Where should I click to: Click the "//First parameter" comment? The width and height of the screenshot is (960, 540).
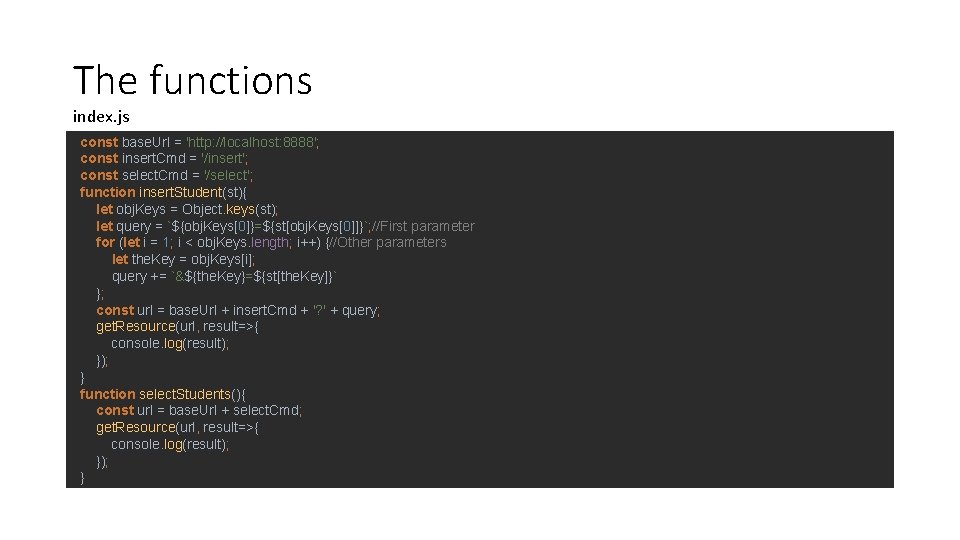(423, 226)
